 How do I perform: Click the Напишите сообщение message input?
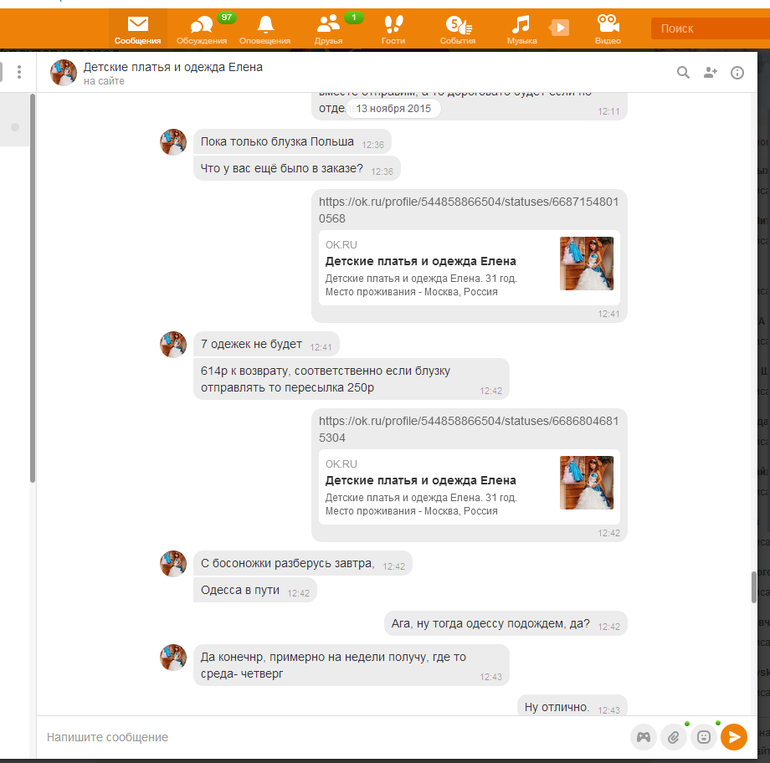[330, 737]
